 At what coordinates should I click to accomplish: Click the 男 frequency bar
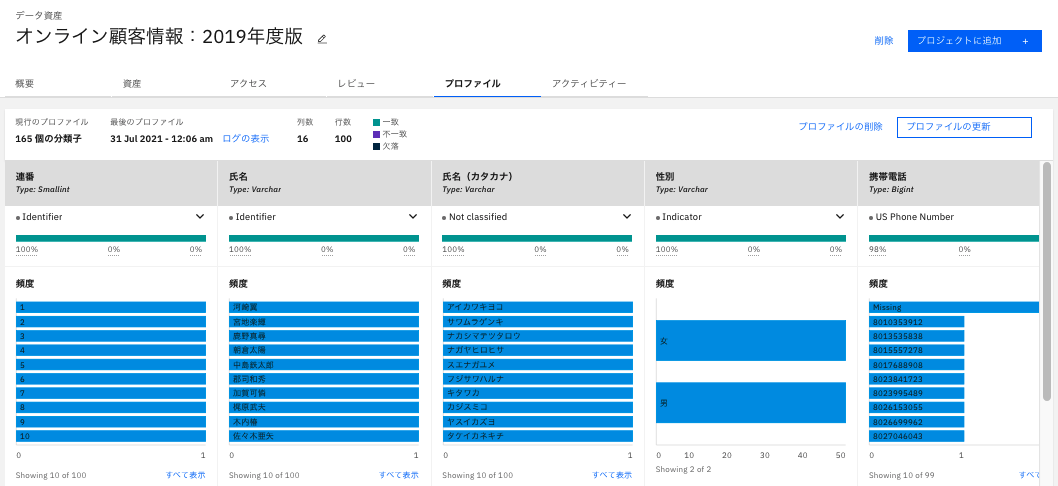[751, 403]
